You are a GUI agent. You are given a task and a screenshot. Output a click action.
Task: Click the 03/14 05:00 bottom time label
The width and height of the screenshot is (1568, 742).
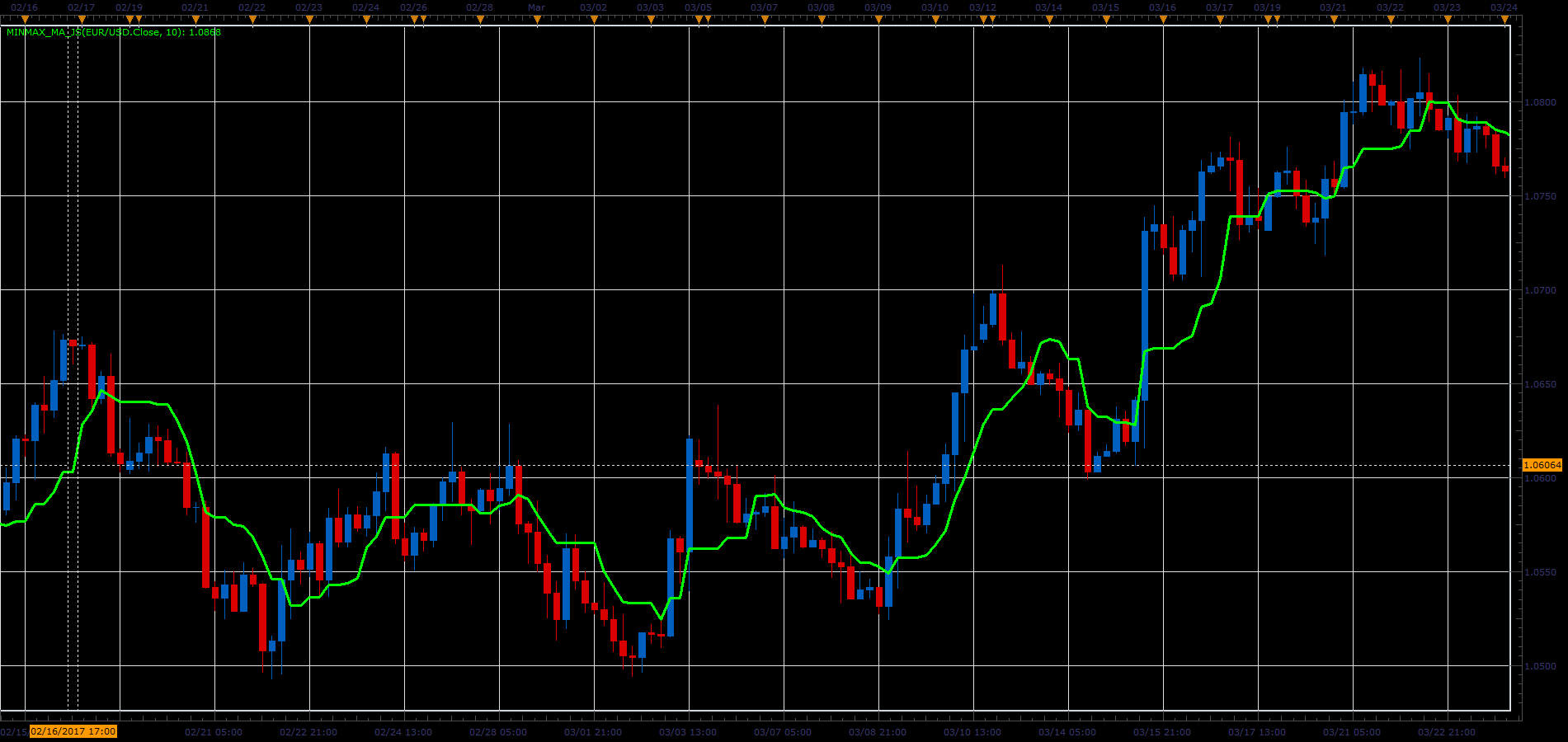click(x=1067, y=732)
